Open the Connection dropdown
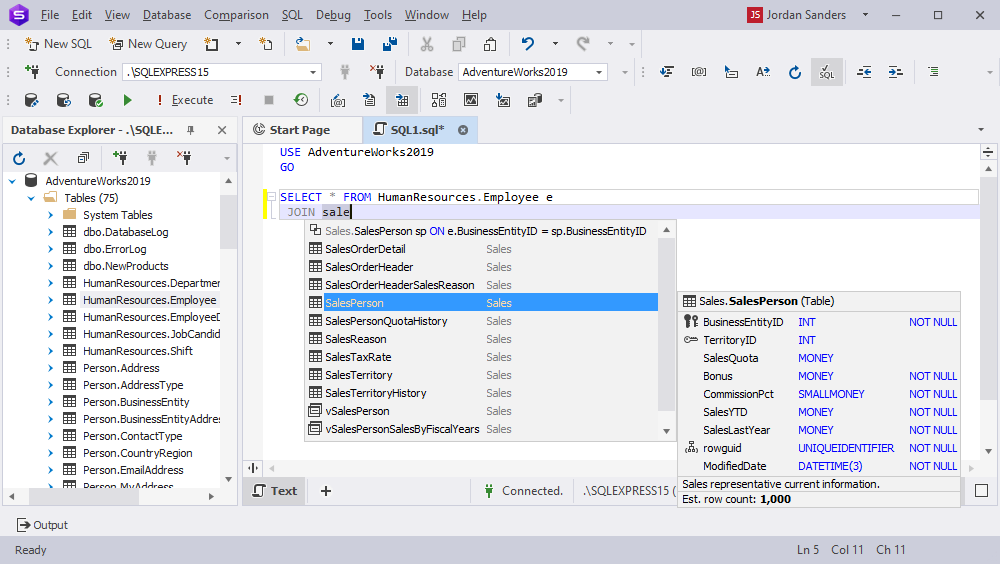 click(312, 72)
